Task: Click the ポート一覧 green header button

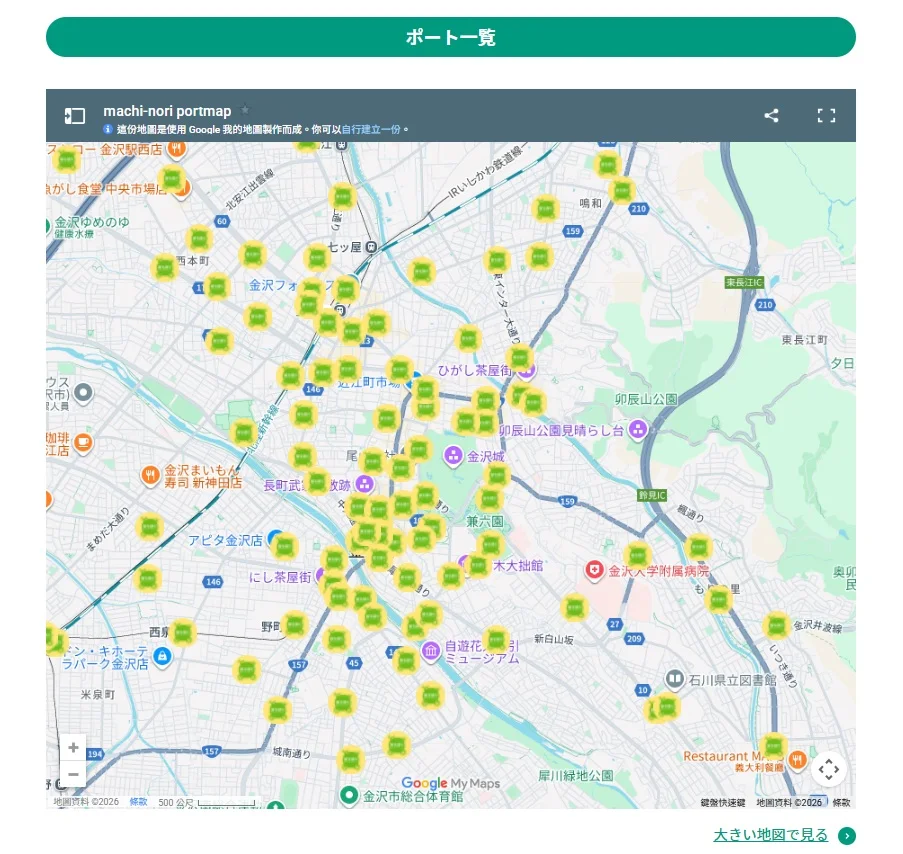Action: click(x=451, y=38)
